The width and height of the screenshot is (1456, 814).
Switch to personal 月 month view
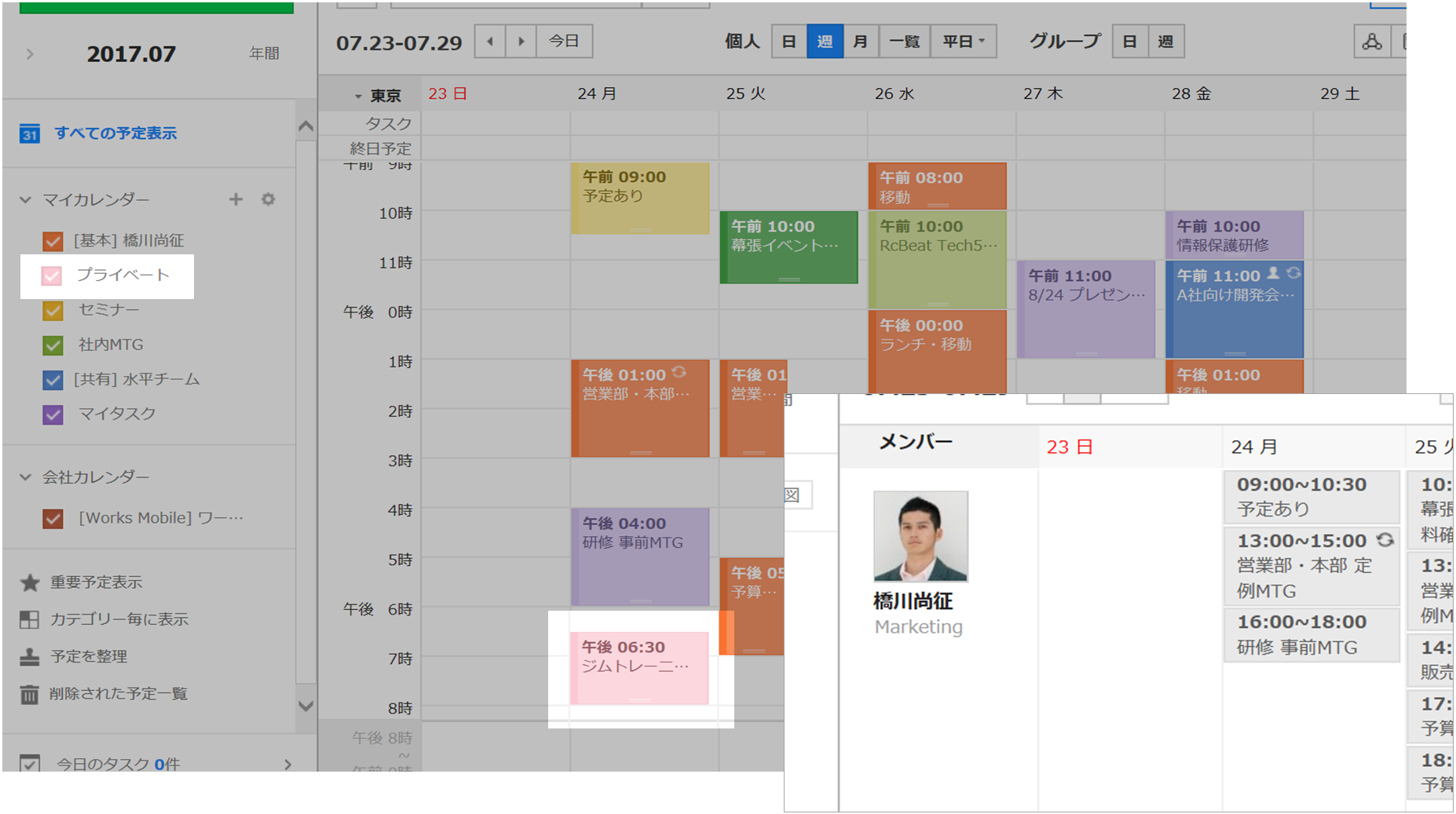coord(861,42)
